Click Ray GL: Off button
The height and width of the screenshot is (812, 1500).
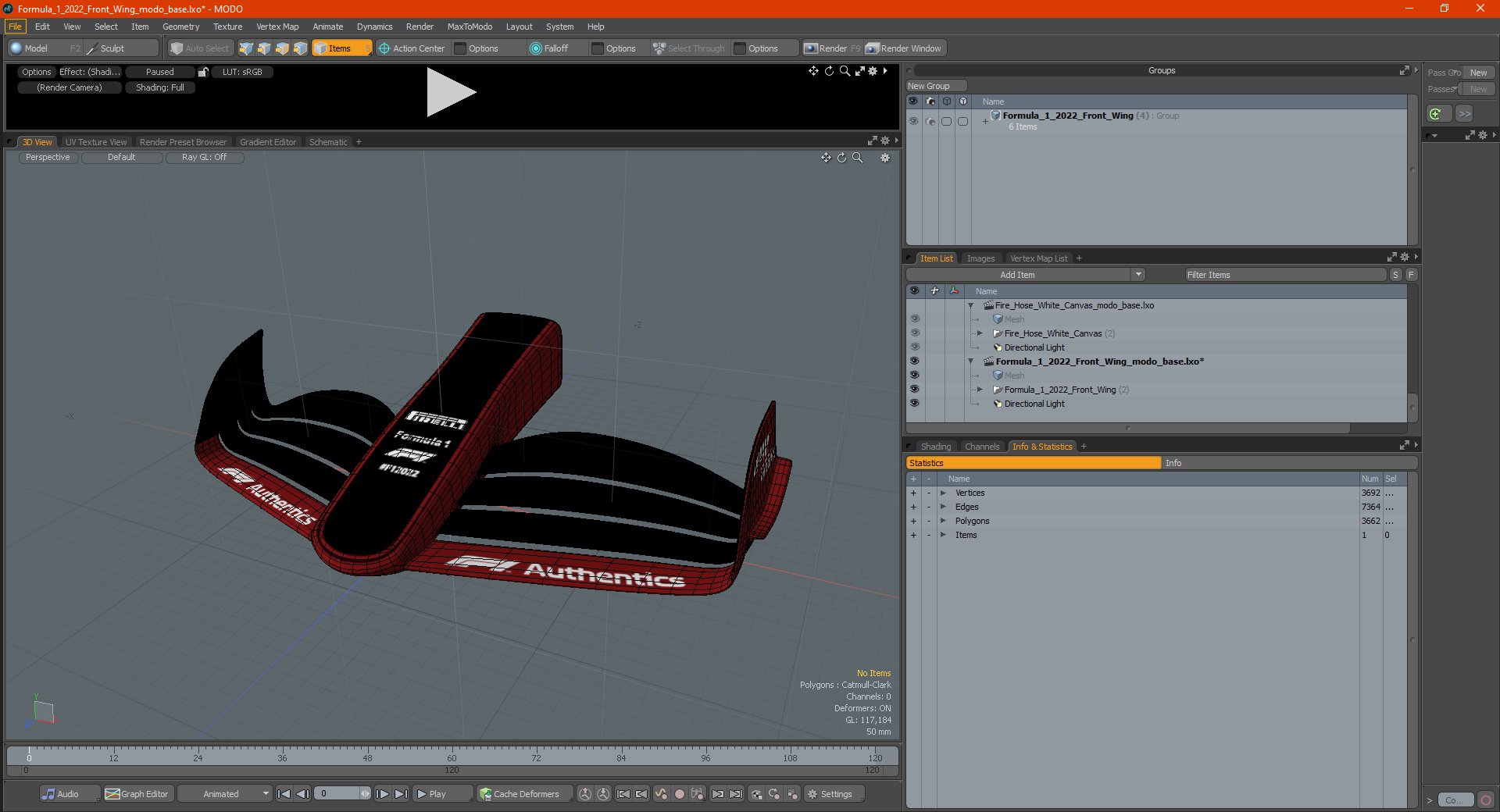pyautogui.click(x=204, y=157)
